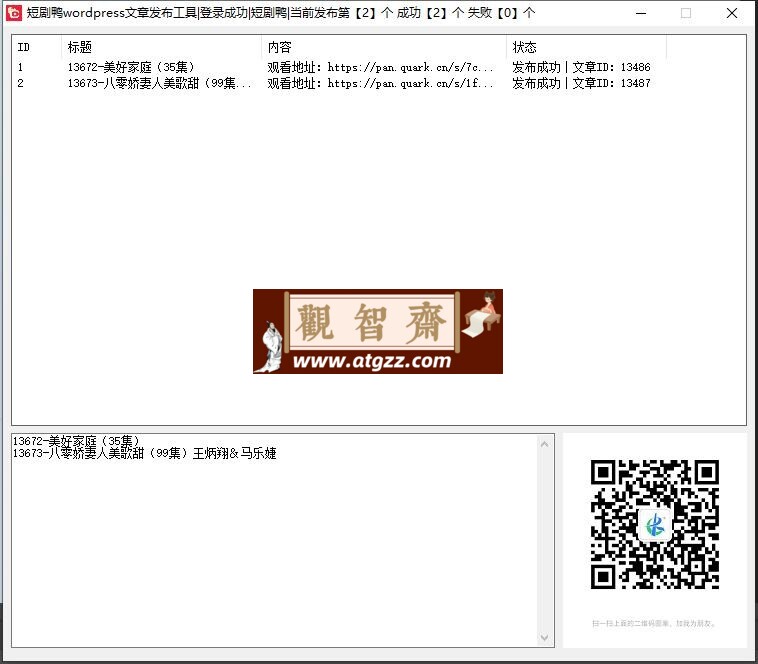Viewport: 758px width, 664px height.
Task: Click the red app icon in title bar
Action: [x=14, y=13]
